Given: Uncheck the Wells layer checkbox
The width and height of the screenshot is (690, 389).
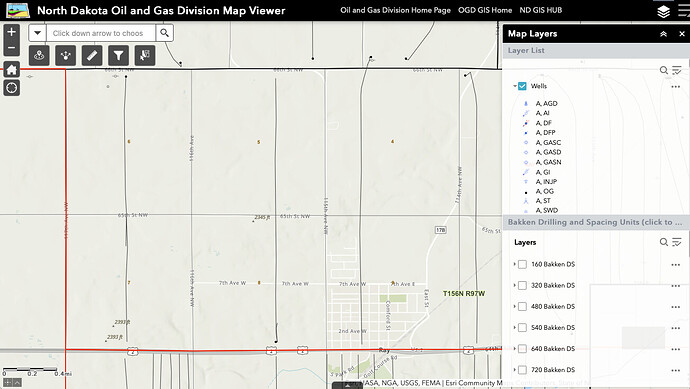Looking at the screenshot, I should coord(522,86).
